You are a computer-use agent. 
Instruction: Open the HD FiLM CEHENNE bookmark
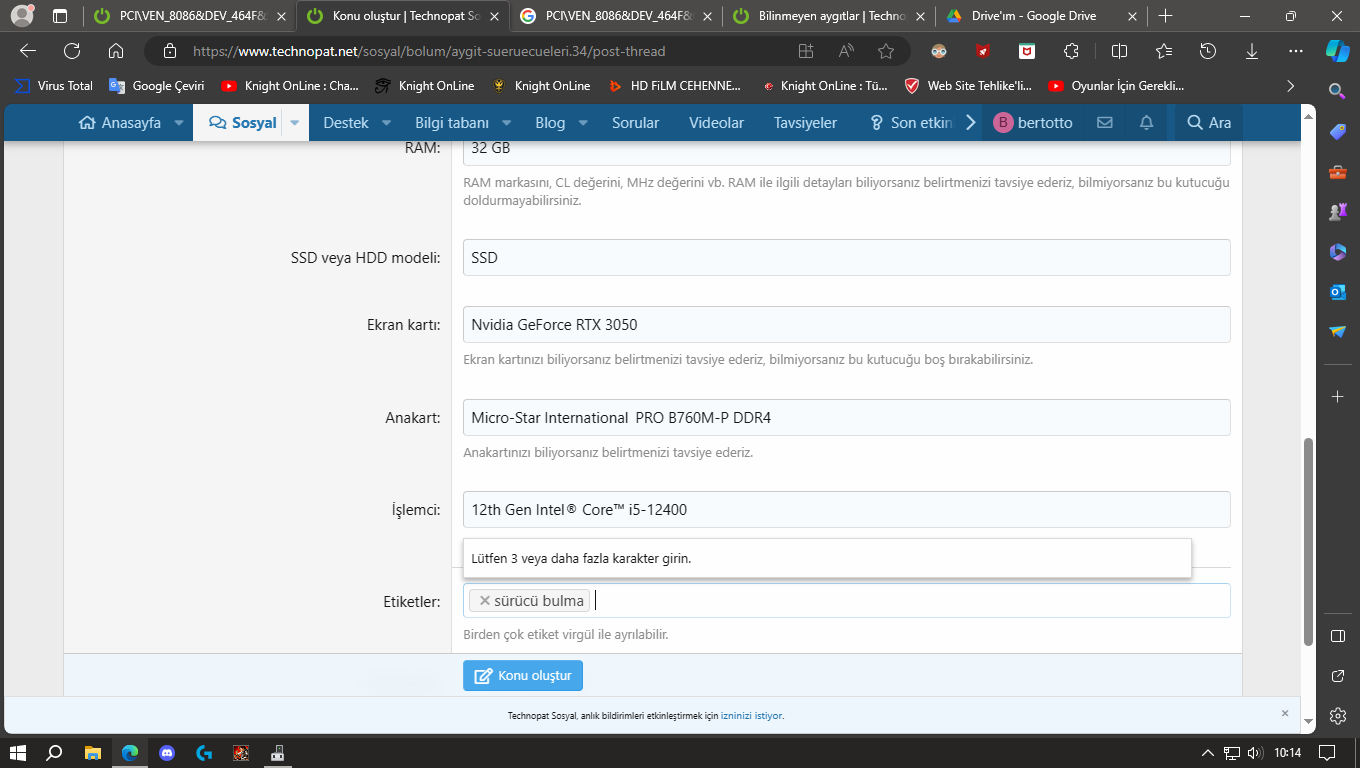[674, 86]
